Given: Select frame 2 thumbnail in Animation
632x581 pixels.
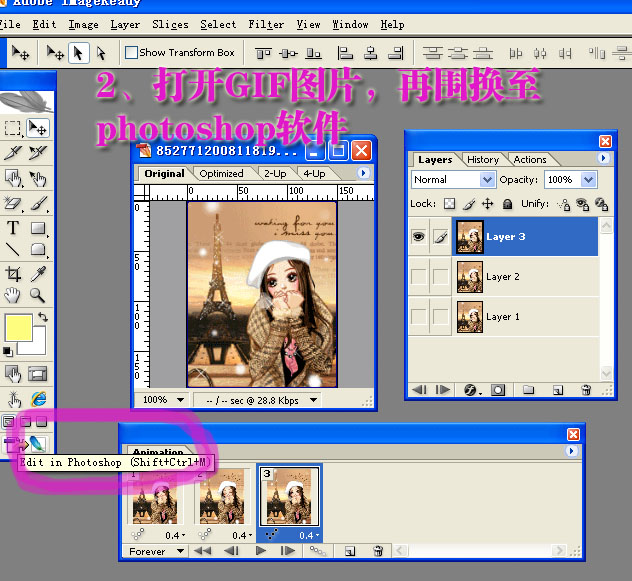Looking at the screenshot, I should [x=222, y=497].
